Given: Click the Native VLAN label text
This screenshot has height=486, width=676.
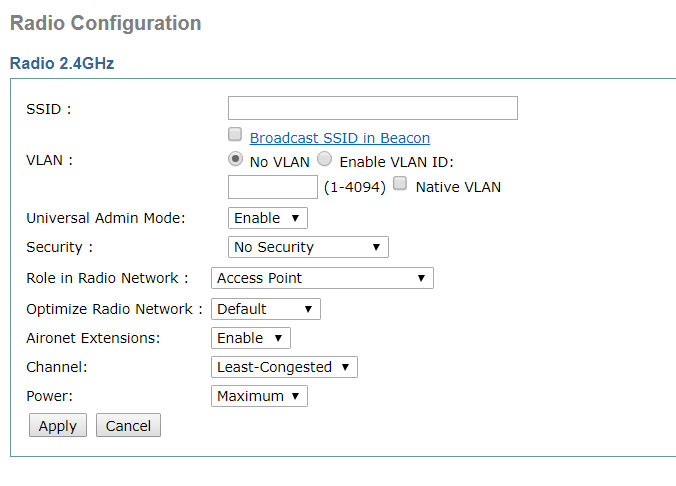Looking at the screenshot, I should pos(458,187).
